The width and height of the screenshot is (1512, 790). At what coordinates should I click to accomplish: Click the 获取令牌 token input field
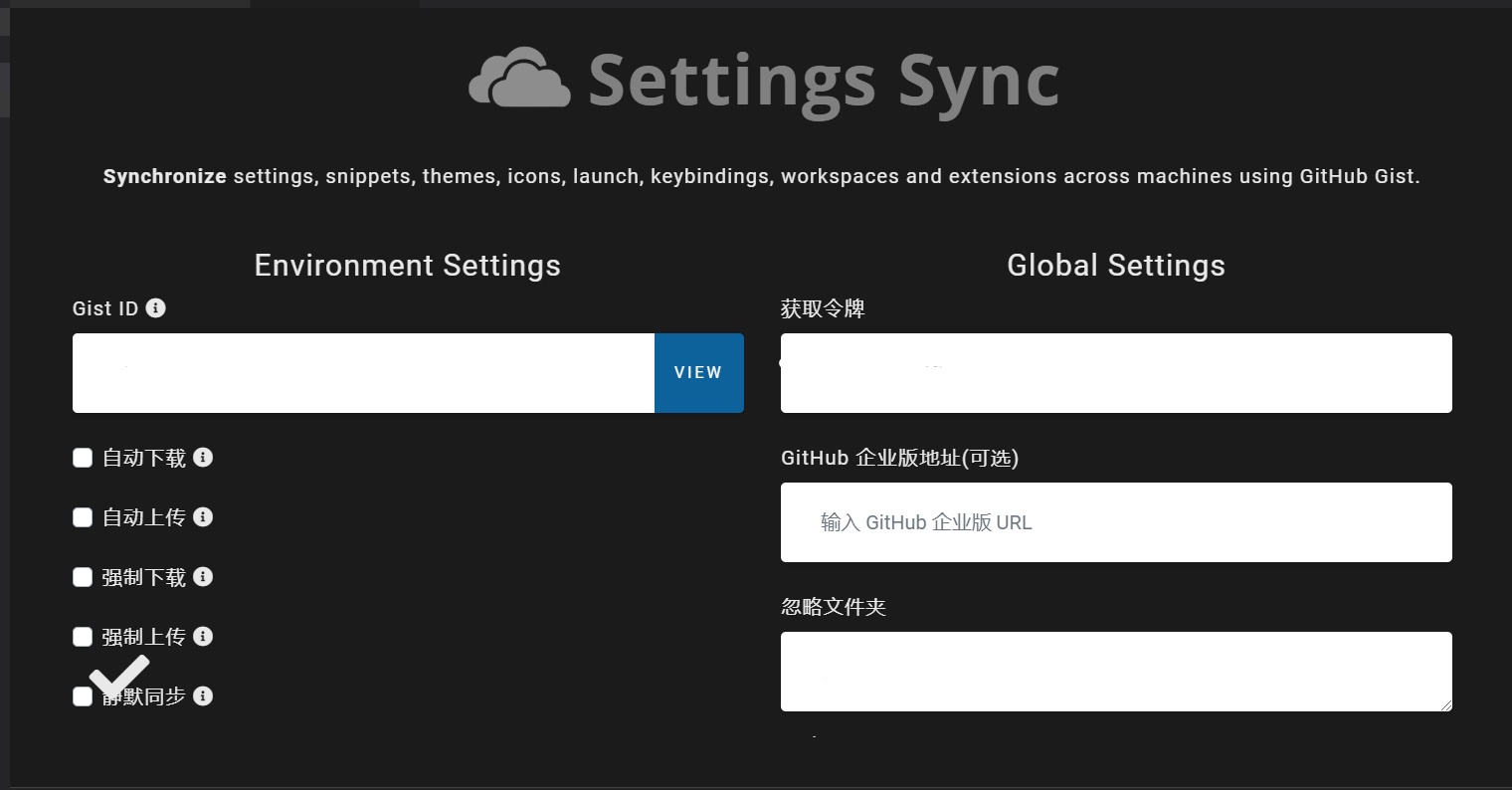[1116, 373]
